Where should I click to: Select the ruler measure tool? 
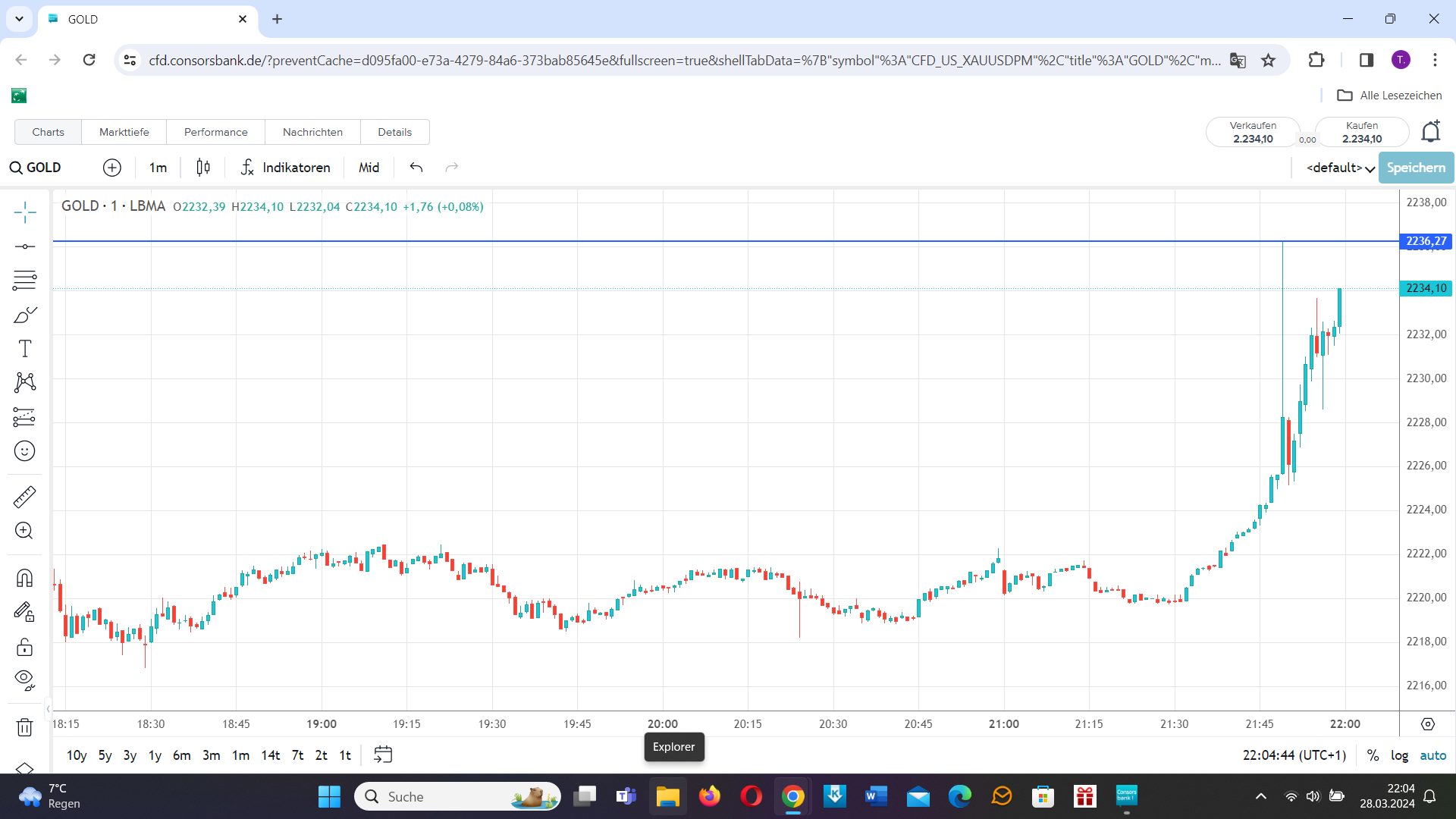pos(25,497)
